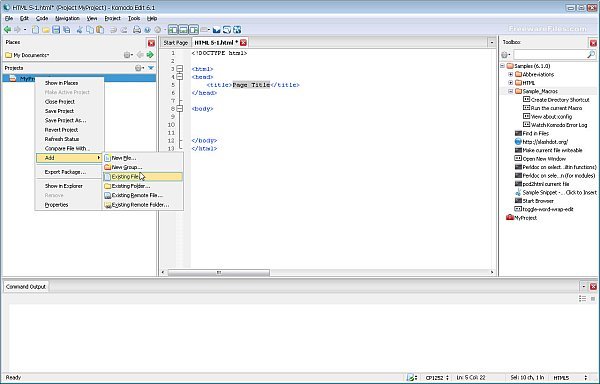The image size is (600, 384).
Task: Close the HTML 5-1.html tab
Action: click(243, 42)
